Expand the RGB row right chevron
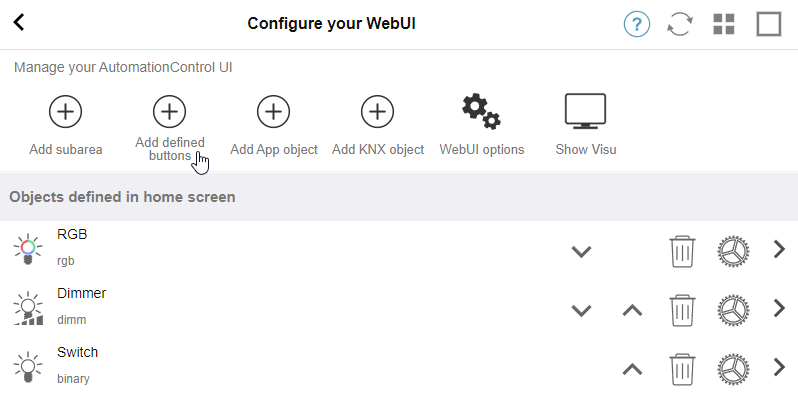Image resolution: width=798 pixels, height=401 pixels. point(779,249)
